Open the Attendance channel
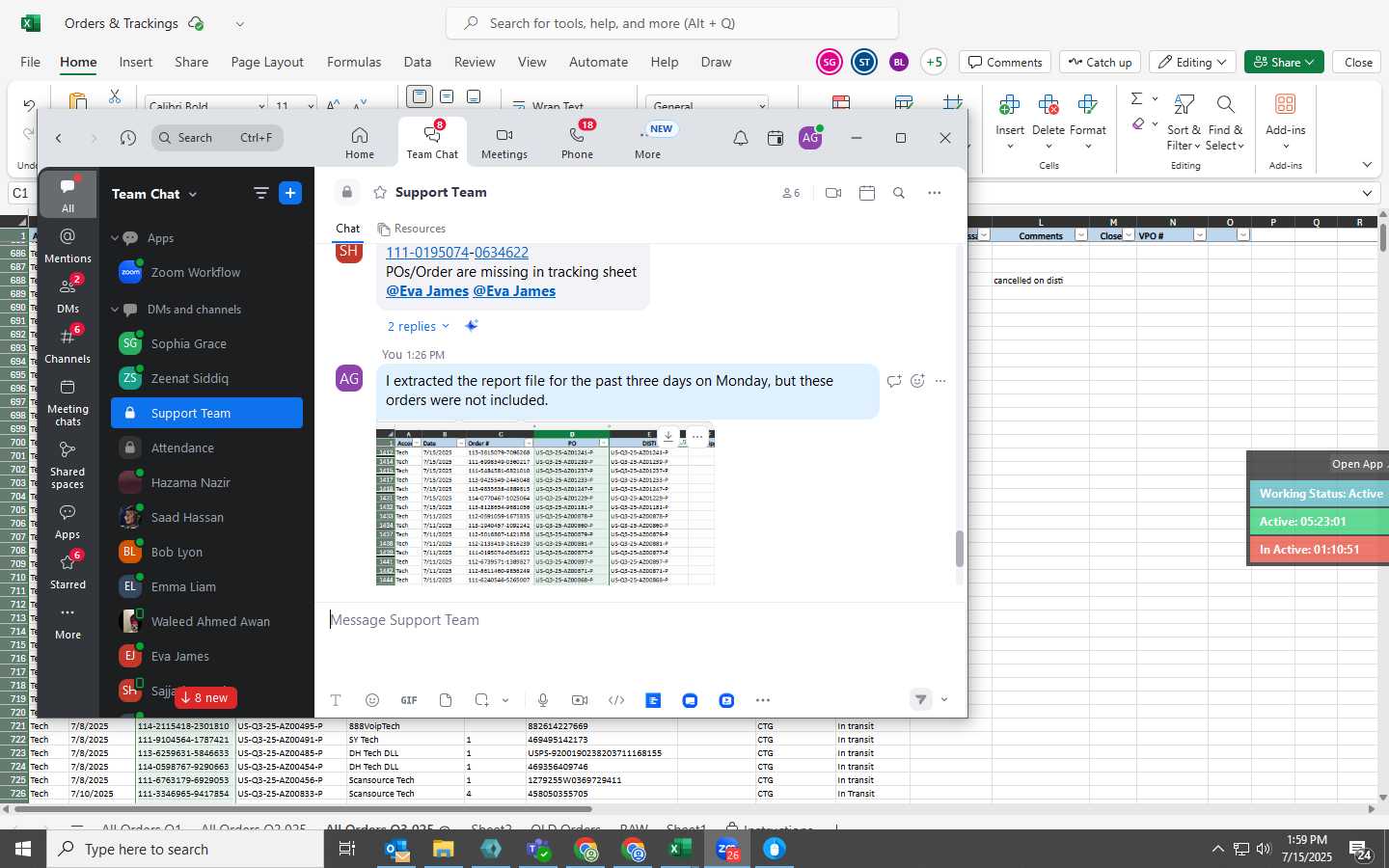This screenshot has height=868, width=1389. tap(206, 448)
